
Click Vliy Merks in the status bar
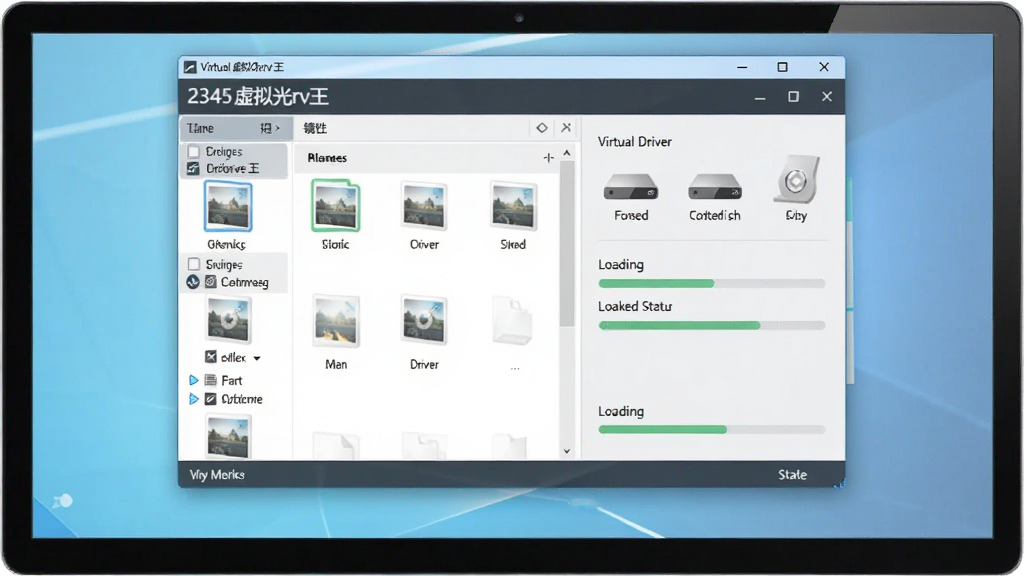coord(217,475)
